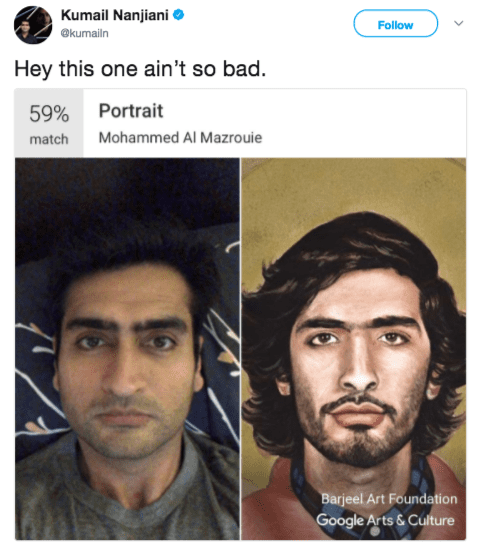Open the Kumail Nanjiani display name link
The height and width of the screenshot is (542, 482).
coord(114,15)
